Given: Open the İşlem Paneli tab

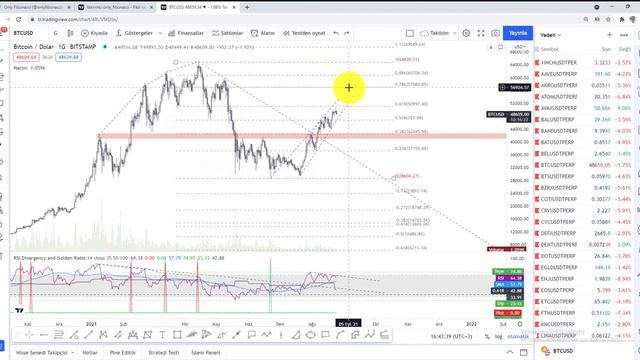Looking at the screenshot, I should click(x=206, y=352).
